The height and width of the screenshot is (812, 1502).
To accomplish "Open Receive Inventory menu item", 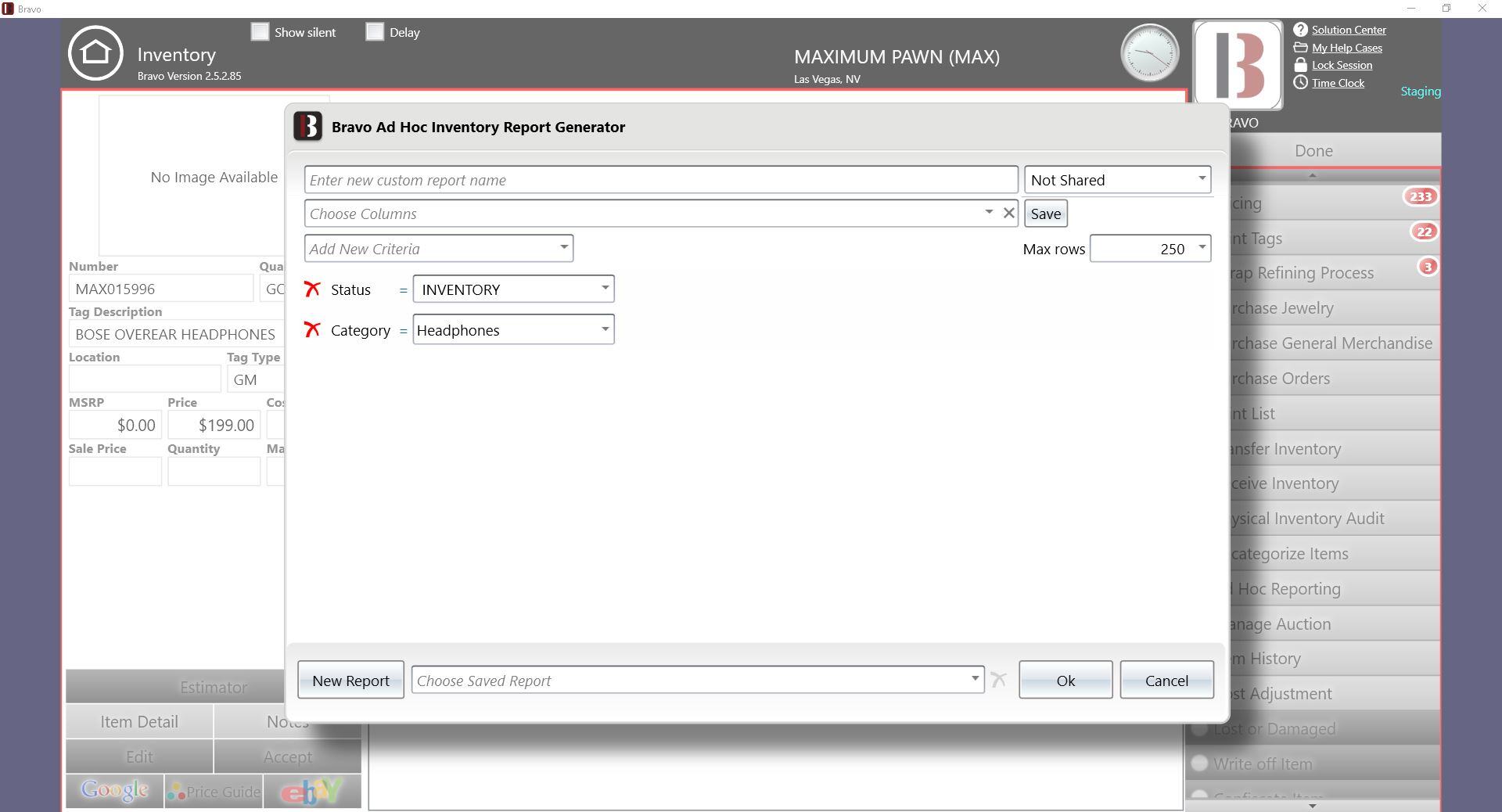I will coord(1334,483).
